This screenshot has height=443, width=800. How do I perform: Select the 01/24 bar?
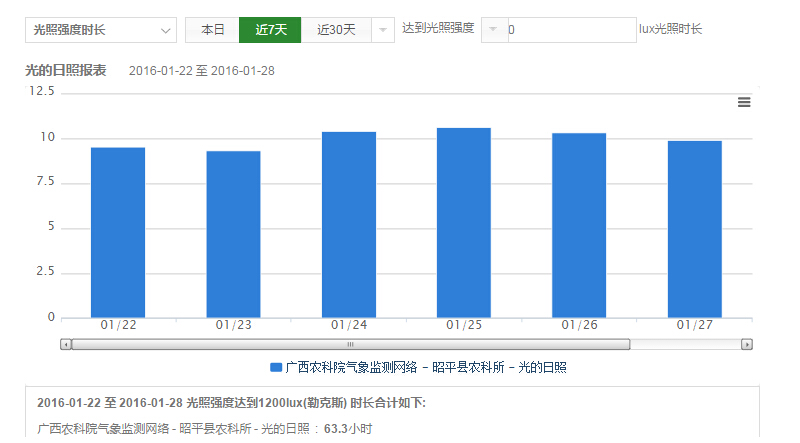pos(349,225)
